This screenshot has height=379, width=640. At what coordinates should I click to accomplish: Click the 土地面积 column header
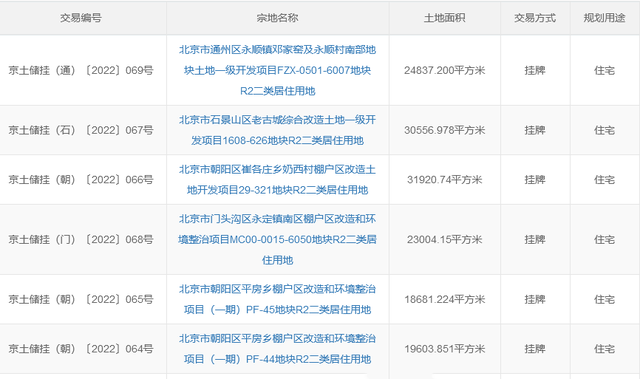tap(444, 18)
